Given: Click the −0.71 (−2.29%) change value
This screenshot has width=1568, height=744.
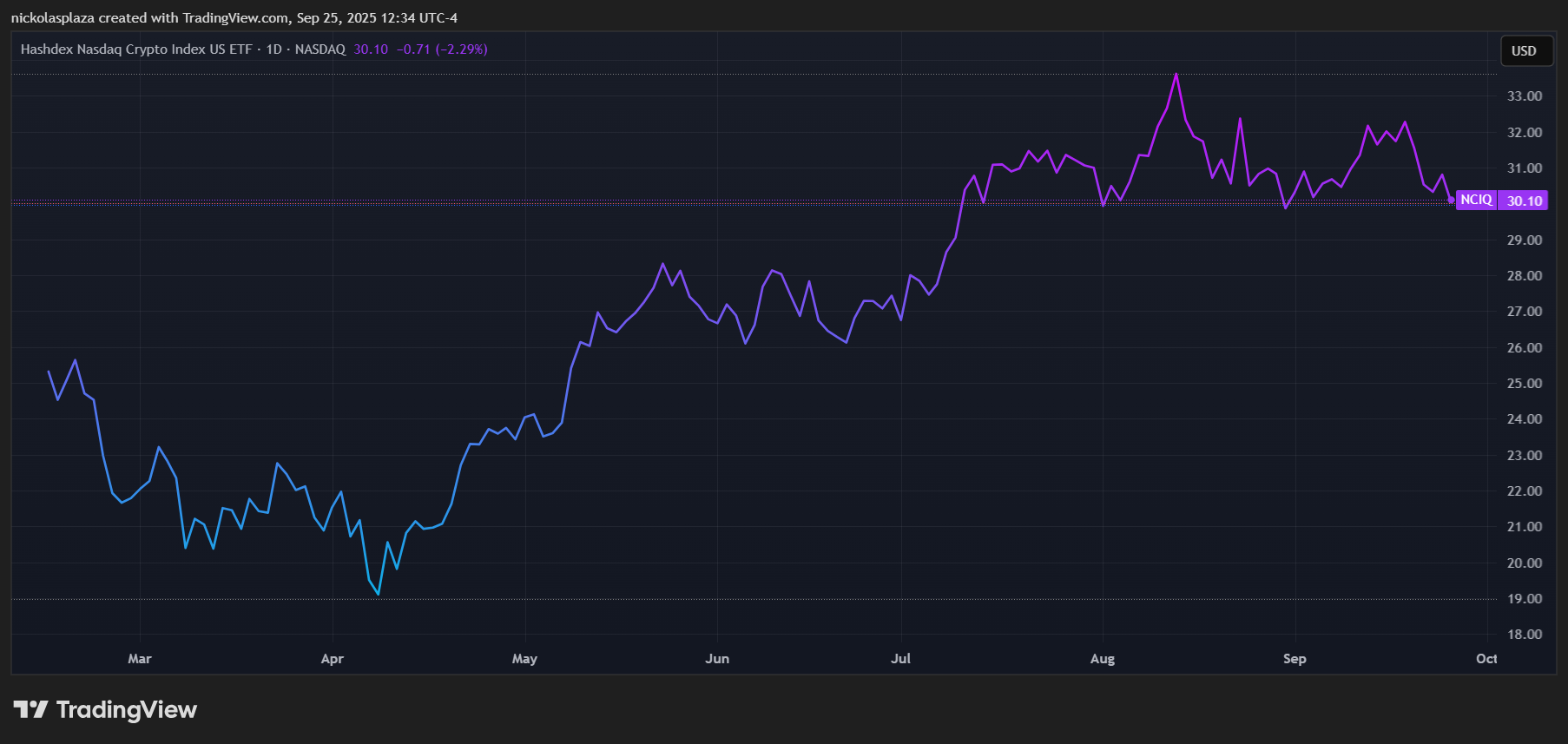Looking at the screenshot, I should coord(442,49).
